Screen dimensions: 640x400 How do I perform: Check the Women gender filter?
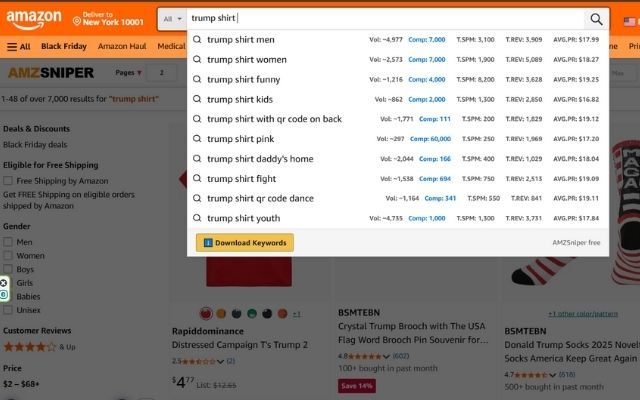point(8,256)
